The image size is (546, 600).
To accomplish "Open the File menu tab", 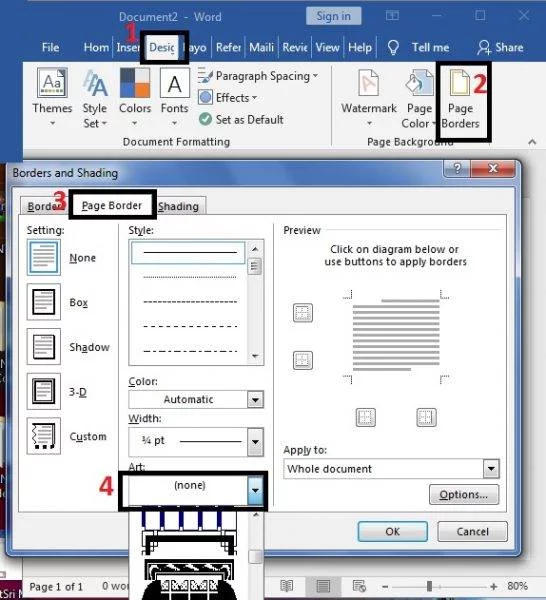I will click(50, 47).
